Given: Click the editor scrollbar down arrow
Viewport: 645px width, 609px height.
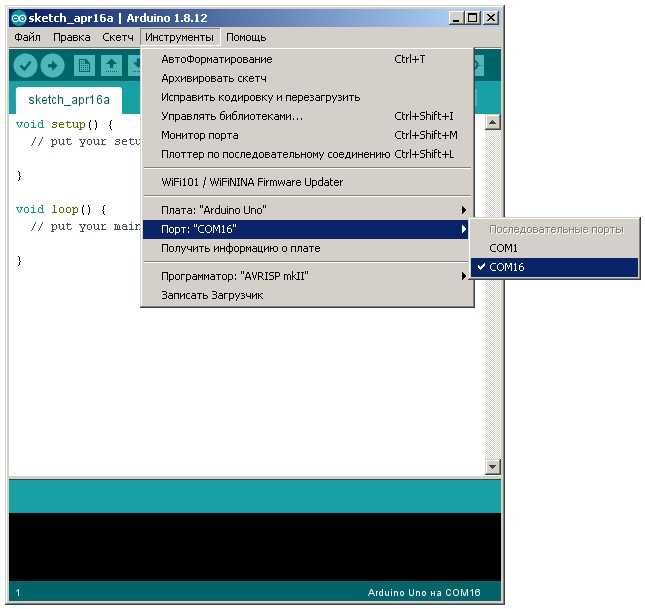Looking at the screenshot, I should 493,467.
